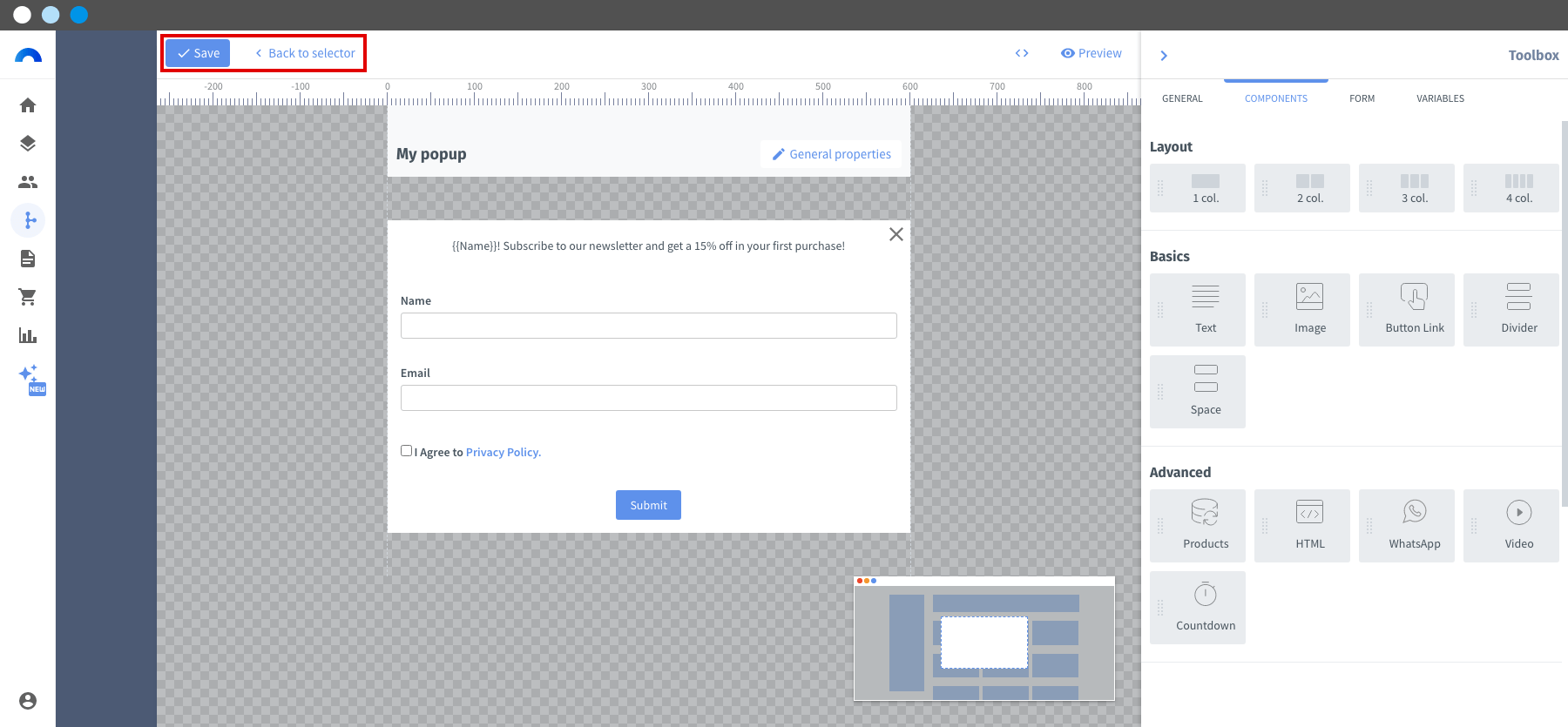Open the user account icon
The image size is (1568, 727).
click(28, 701)
